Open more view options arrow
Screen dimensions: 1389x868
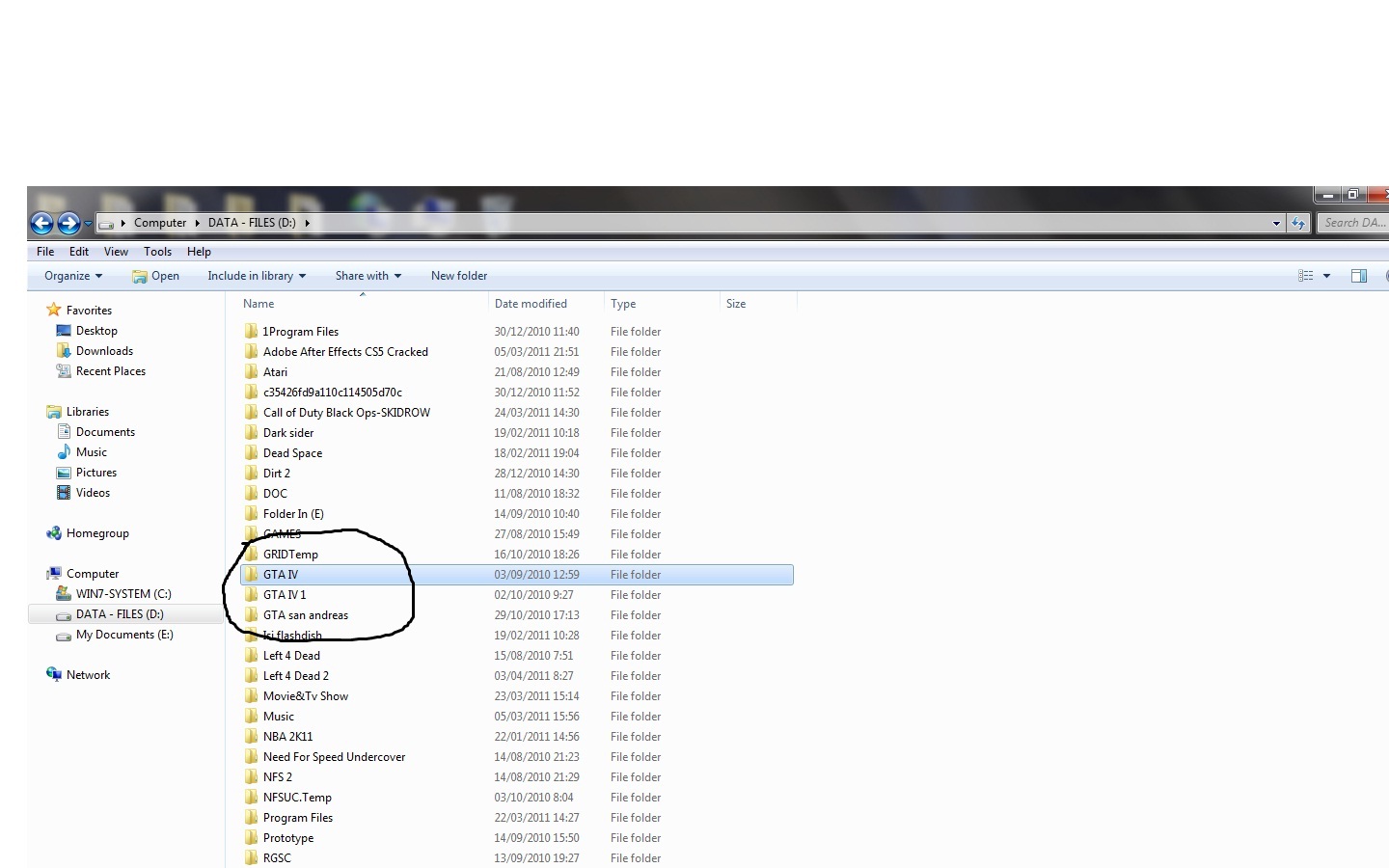(x=1326, y=276)
